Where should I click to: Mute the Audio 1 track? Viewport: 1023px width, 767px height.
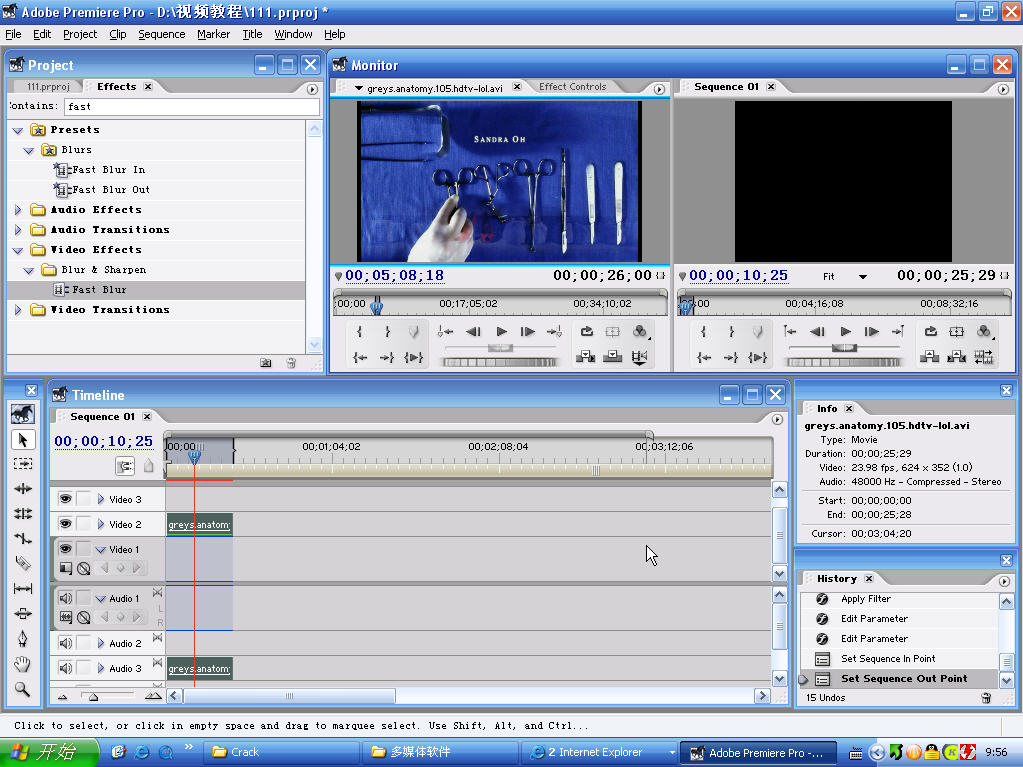[65, 598]
